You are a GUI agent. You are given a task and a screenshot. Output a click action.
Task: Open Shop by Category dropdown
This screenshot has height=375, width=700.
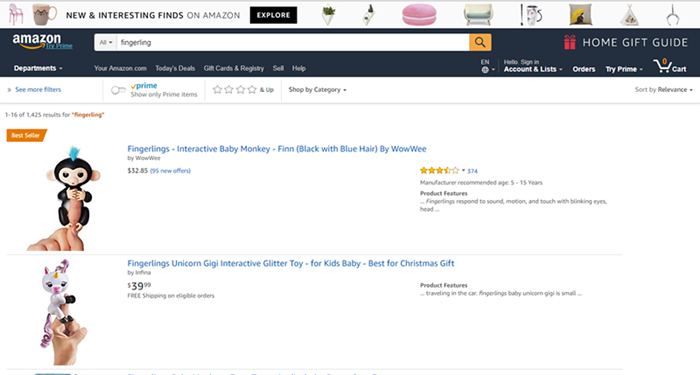click(317, 90)
